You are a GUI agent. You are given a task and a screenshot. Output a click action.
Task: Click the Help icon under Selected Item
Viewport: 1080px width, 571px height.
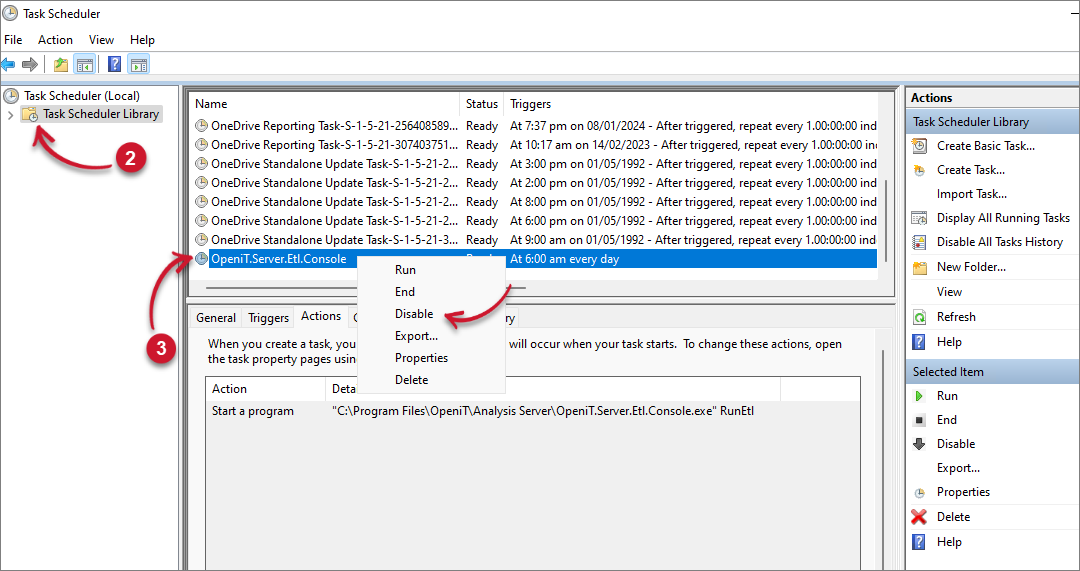[x=919, y=542]
